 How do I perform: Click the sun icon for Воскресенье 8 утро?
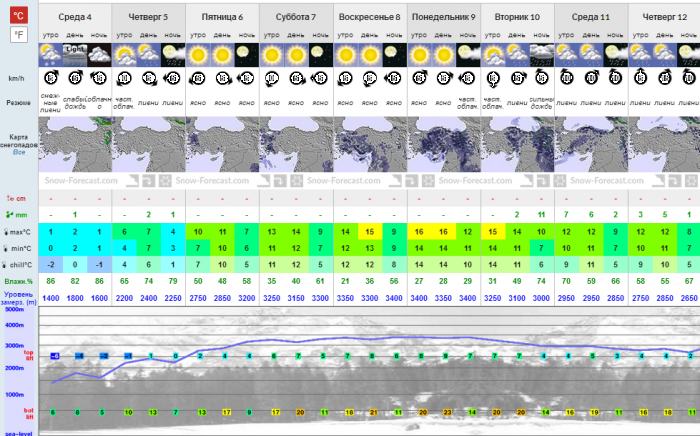point(345,55)
